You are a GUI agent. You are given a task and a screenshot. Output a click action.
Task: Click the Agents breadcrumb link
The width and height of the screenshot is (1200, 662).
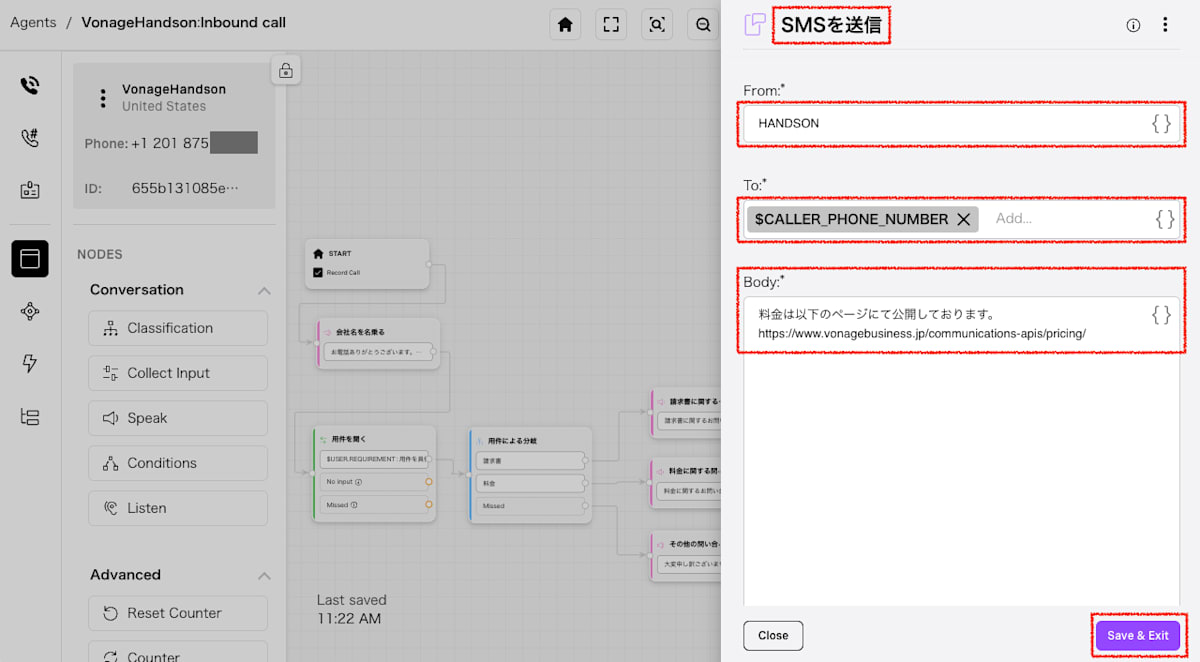click(33, 22)
